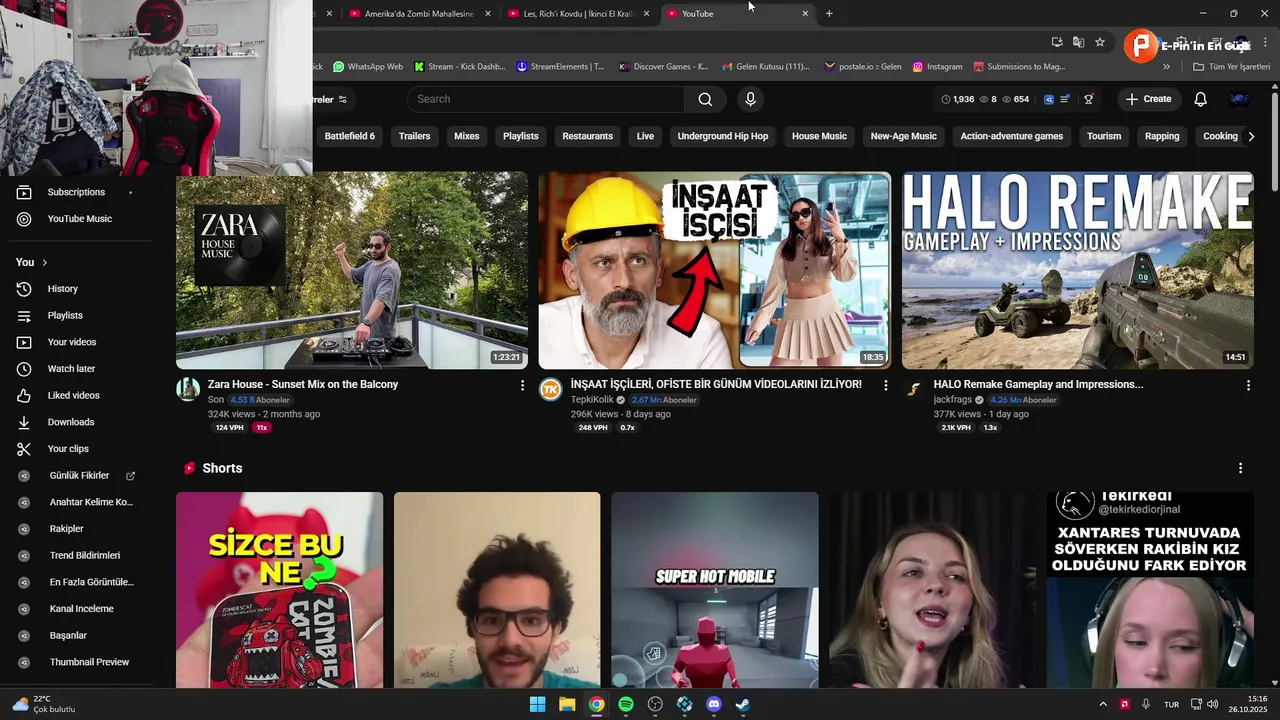Viewport: 1280px width, 720px height.
Task: Open options for İNŞAAT İŞÇİLERİ video
Action: coord(885,385)
